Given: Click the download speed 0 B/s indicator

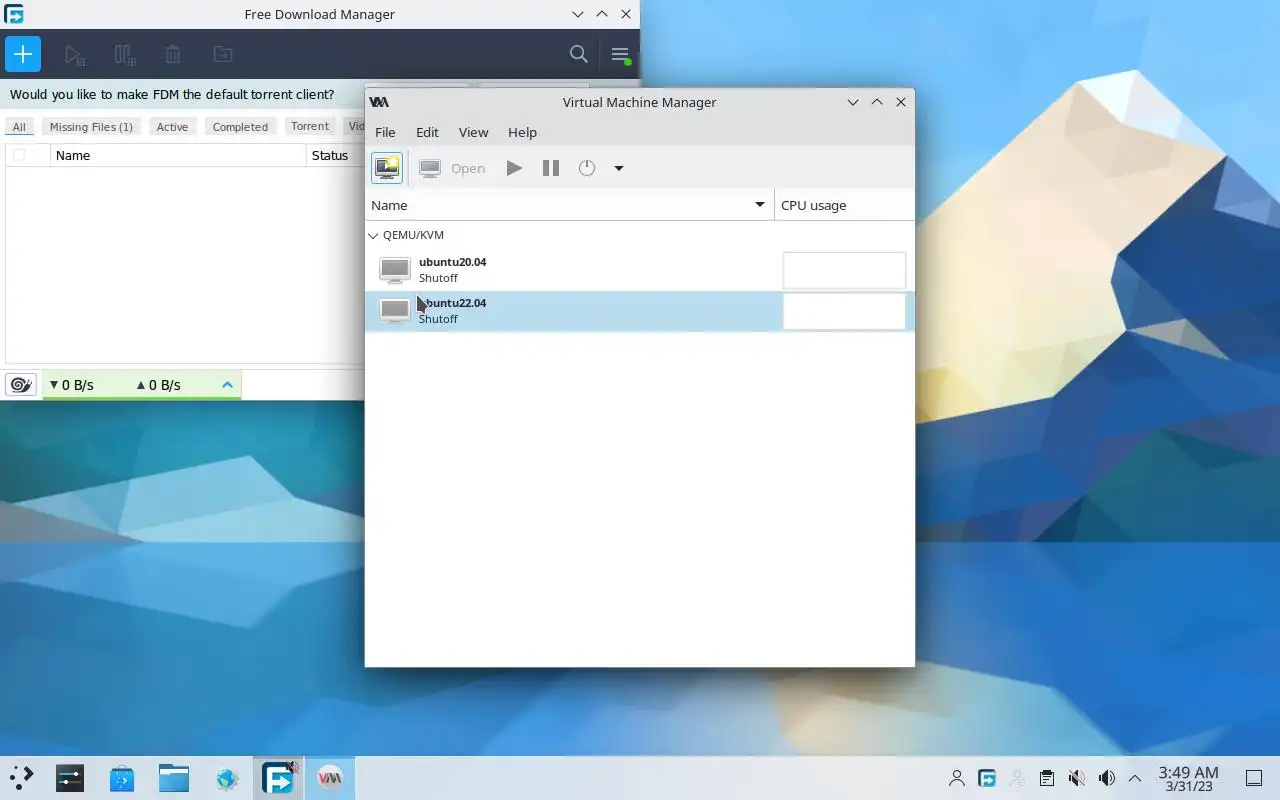Looking at the screenshot, I should click(x=72, y=385).
